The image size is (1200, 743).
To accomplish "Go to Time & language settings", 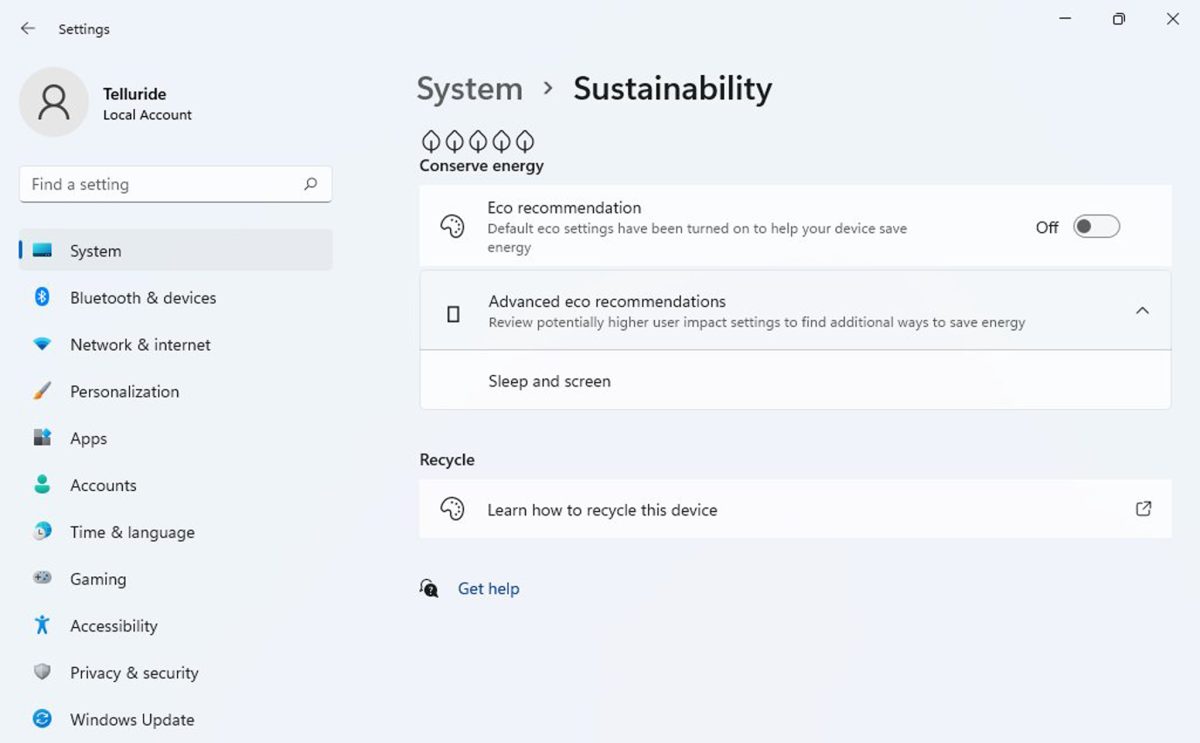I will click(x=176, y=532).
